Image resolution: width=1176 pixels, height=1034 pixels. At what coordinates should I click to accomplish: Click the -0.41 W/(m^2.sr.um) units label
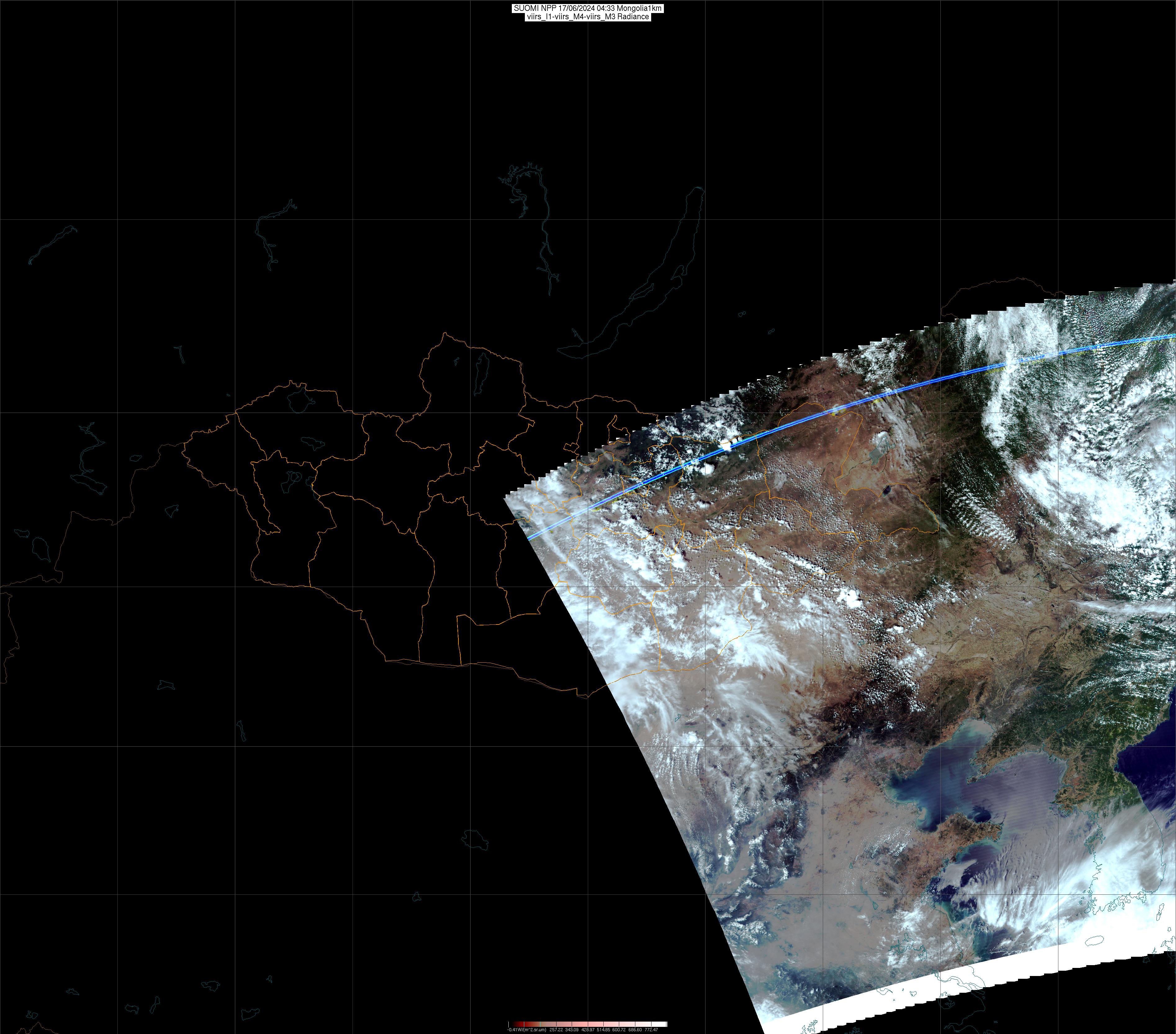(526, 1029)
